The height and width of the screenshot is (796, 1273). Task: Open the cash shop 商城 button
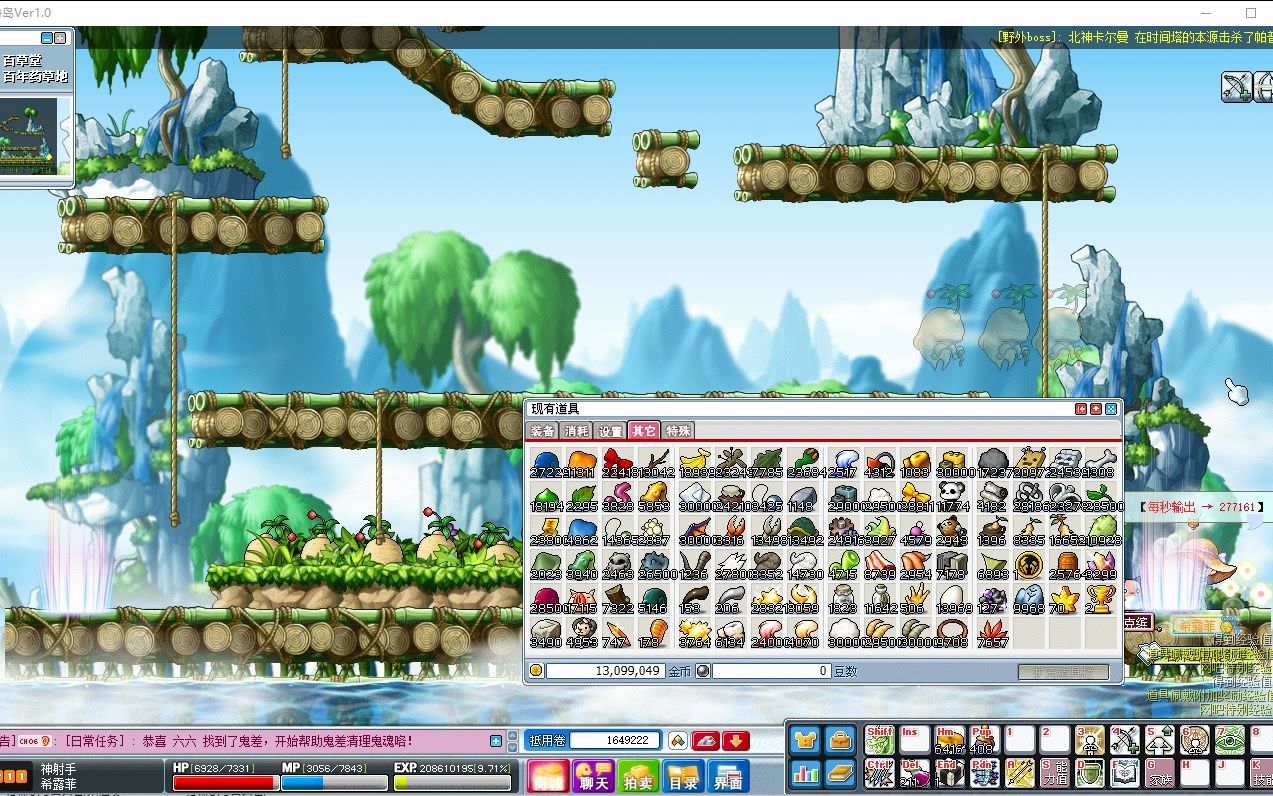pos(548,777)
